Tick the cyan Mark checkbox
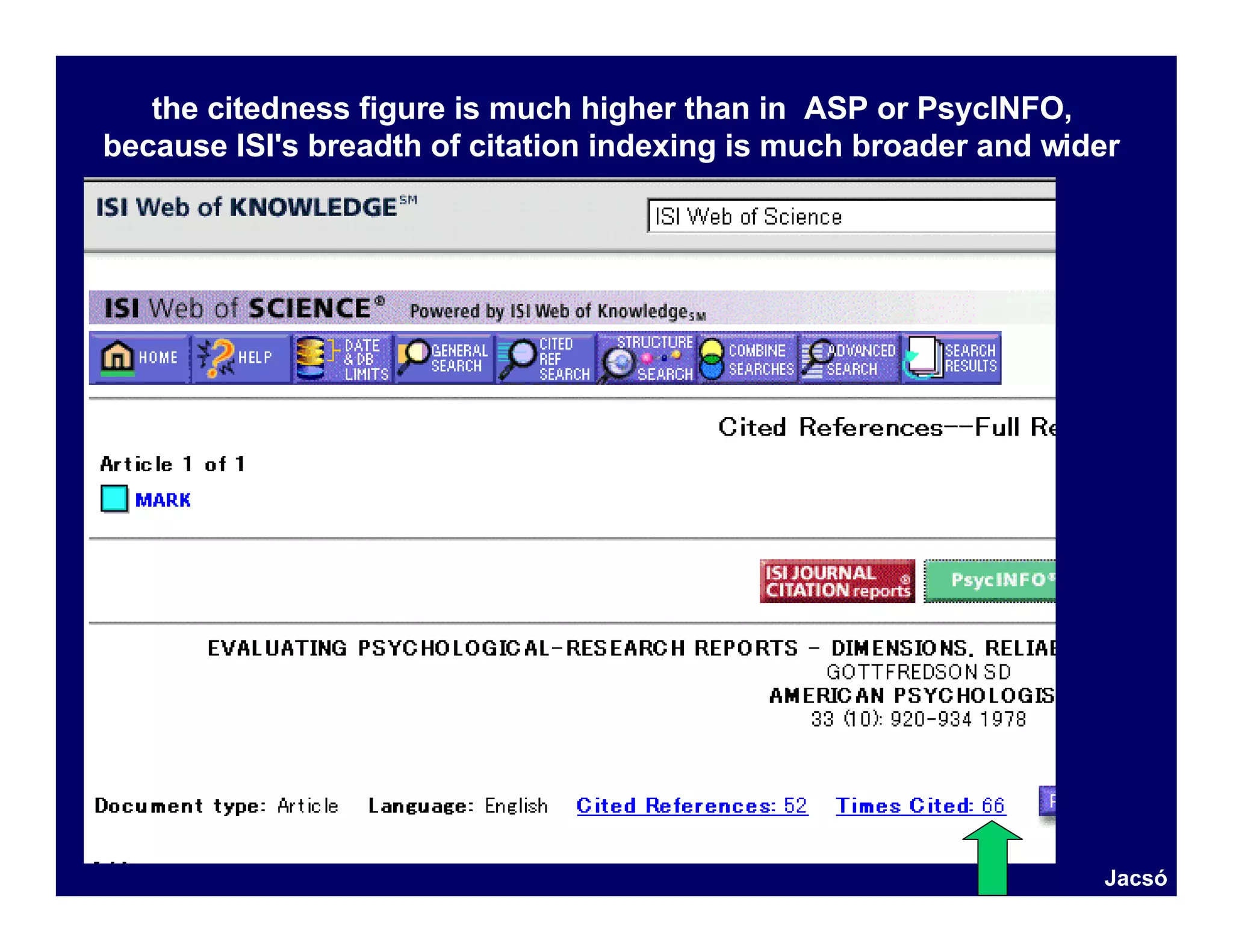Image resolution: width=1233 pixels, height=952 pixels. coord(114,499)
